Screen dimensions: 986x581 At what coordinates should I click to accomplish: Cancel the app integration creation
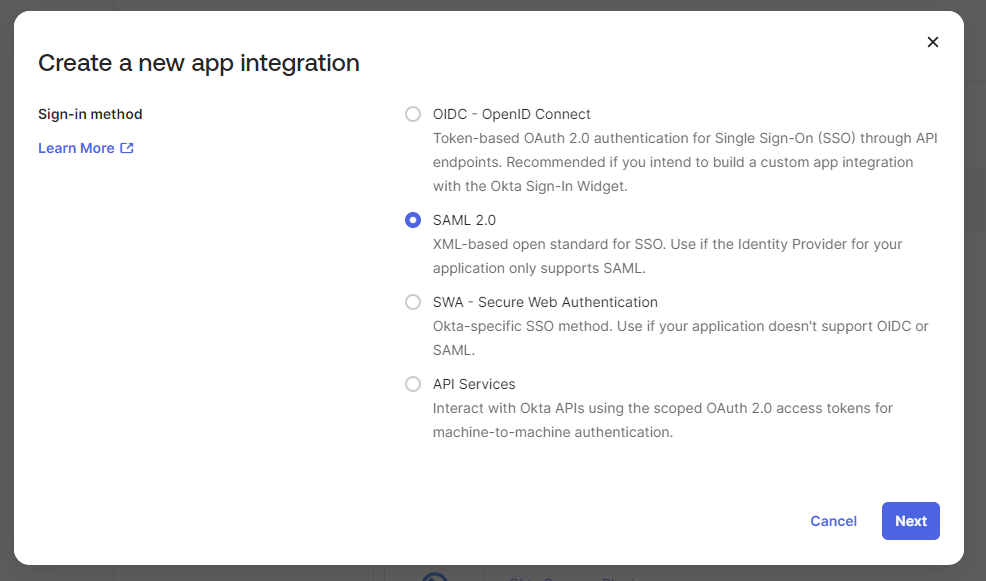point(833,521)
